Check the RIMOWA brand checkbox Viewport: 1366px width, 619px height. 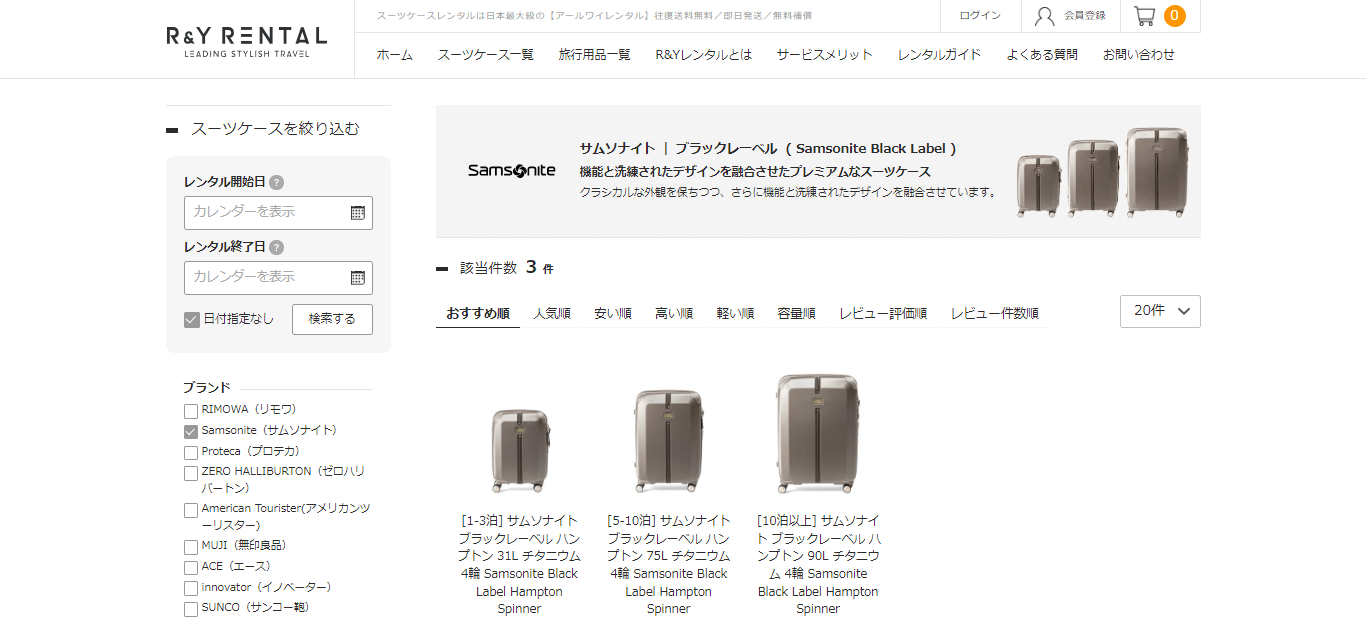(x=191, y=410)
